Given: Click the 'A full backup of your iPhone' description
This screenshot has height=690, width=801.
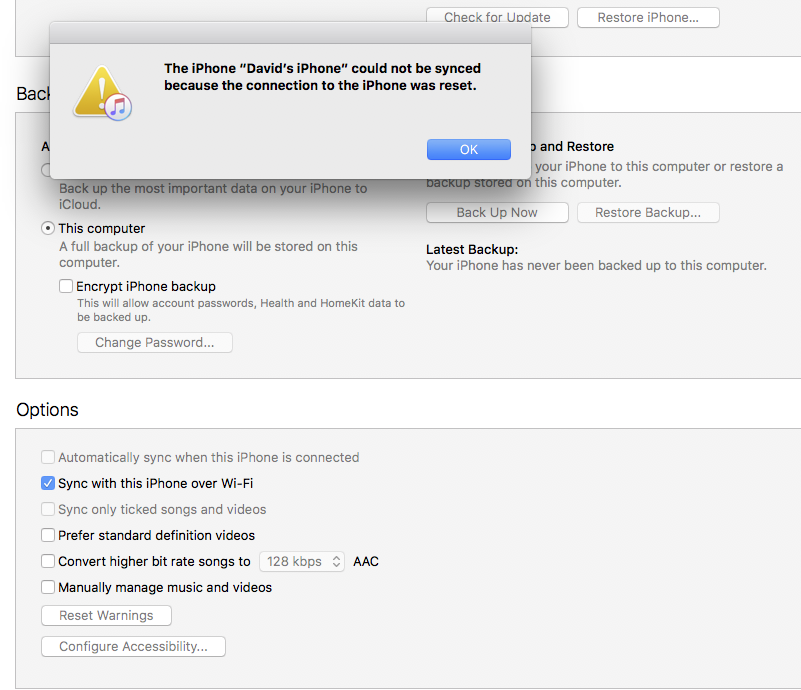Looking at the screenshot, I should 208,254.
